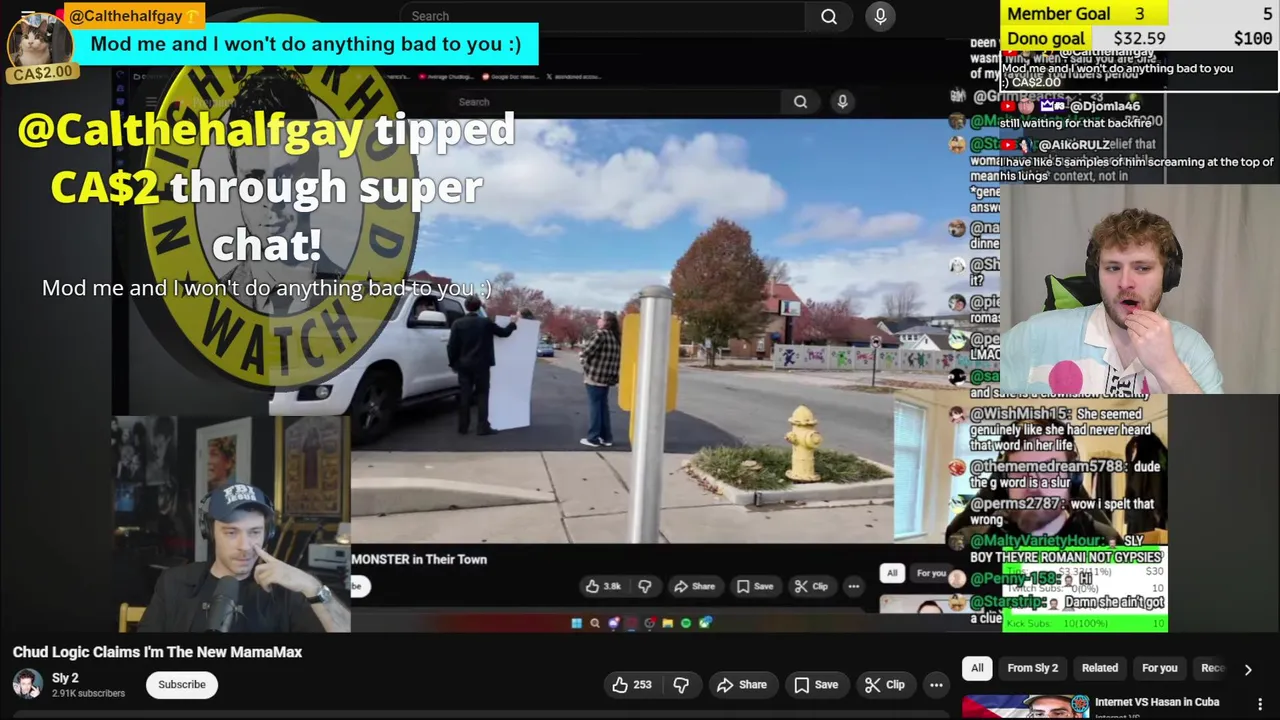This screenshot has width=1280, height=720.
Task: Open the three-dot menu beside the embedded video's Clip
Action: click(853, 586)
